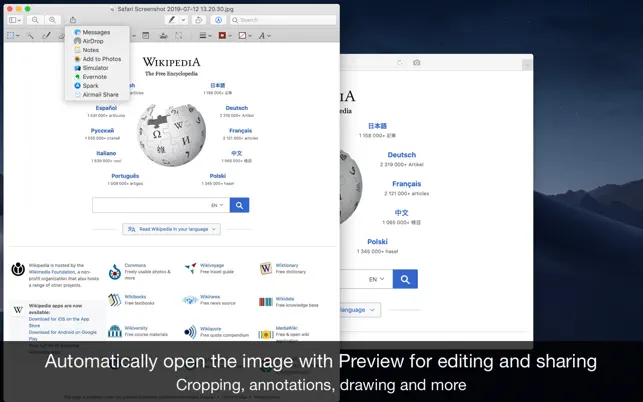Toggle the Markup toolbar button
Screen dimensions: 643x402
coord(219,20)
